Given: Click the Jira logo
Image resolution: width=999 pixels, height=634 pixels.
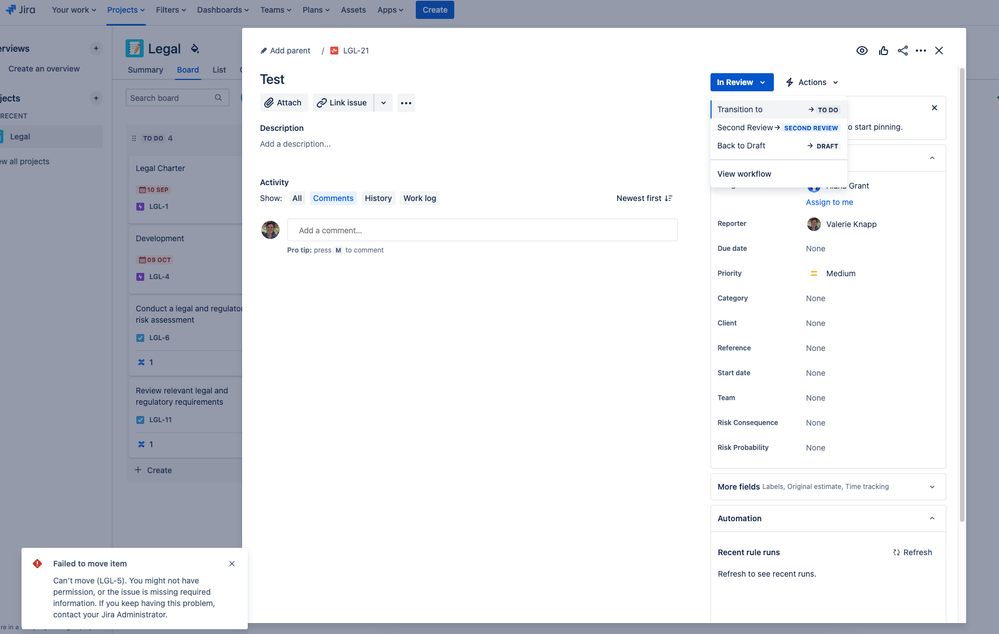Looking at the screenshot, I should (20, 10).
